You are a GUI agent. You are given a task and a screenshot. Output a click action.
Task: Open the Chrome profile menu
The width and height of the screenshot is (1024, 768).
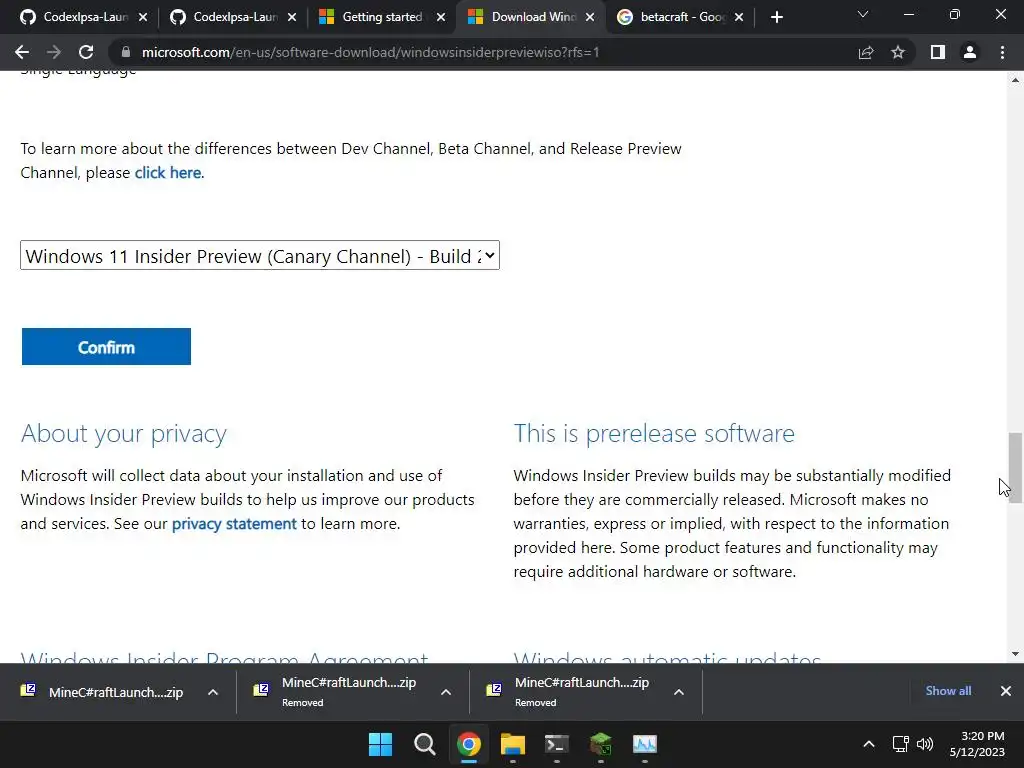(970, 52)
